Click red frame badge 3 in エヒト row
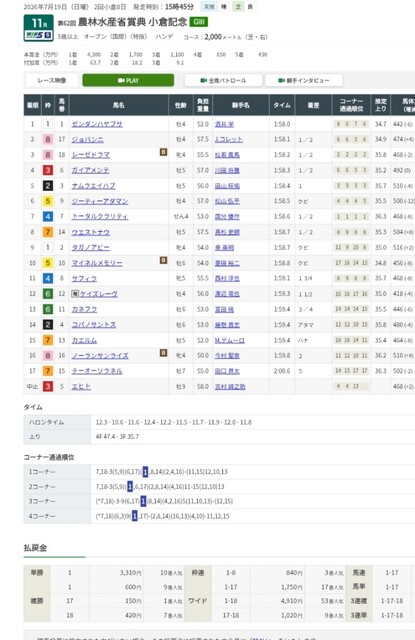415x640 pixels. [x=48, y=387]
